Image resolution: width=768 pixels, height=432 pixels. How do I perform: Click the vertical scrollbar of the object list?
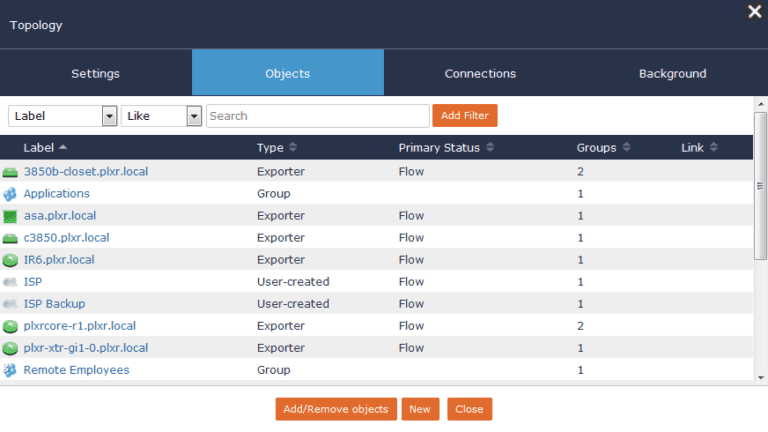click(x=760, y=150)
